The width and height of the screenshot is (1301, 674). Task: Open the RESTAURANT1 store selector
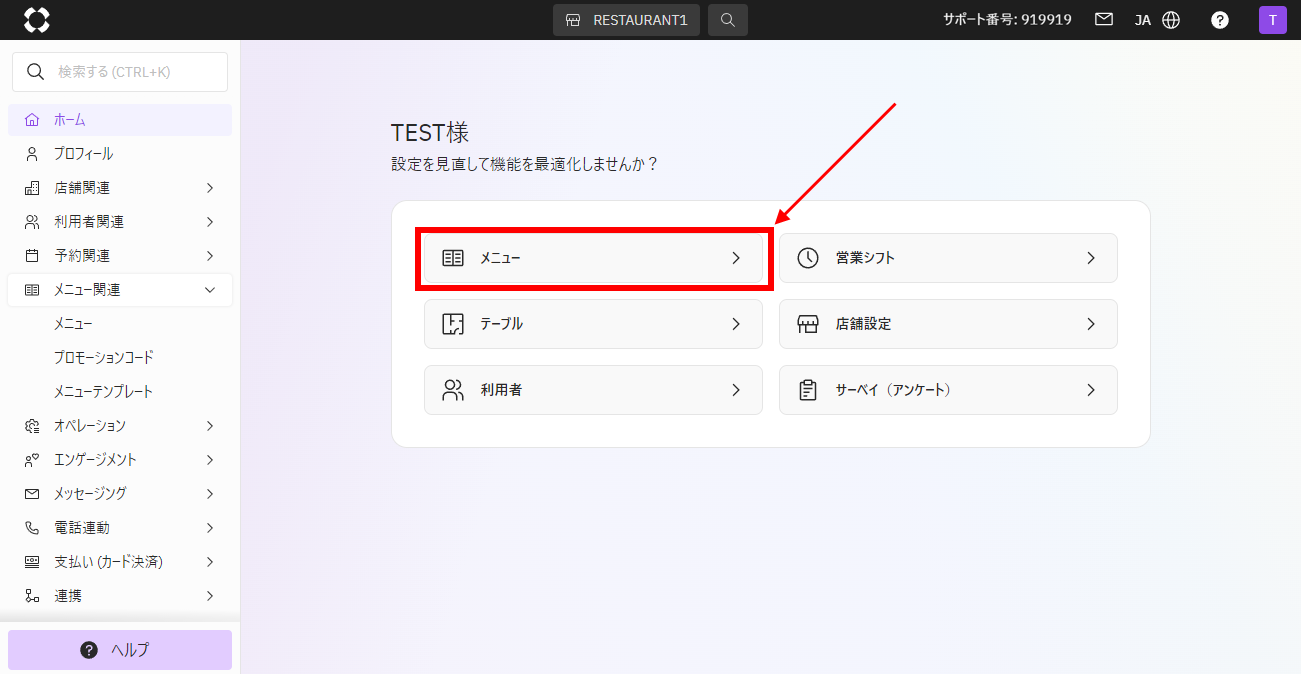(x=626, y=20)
